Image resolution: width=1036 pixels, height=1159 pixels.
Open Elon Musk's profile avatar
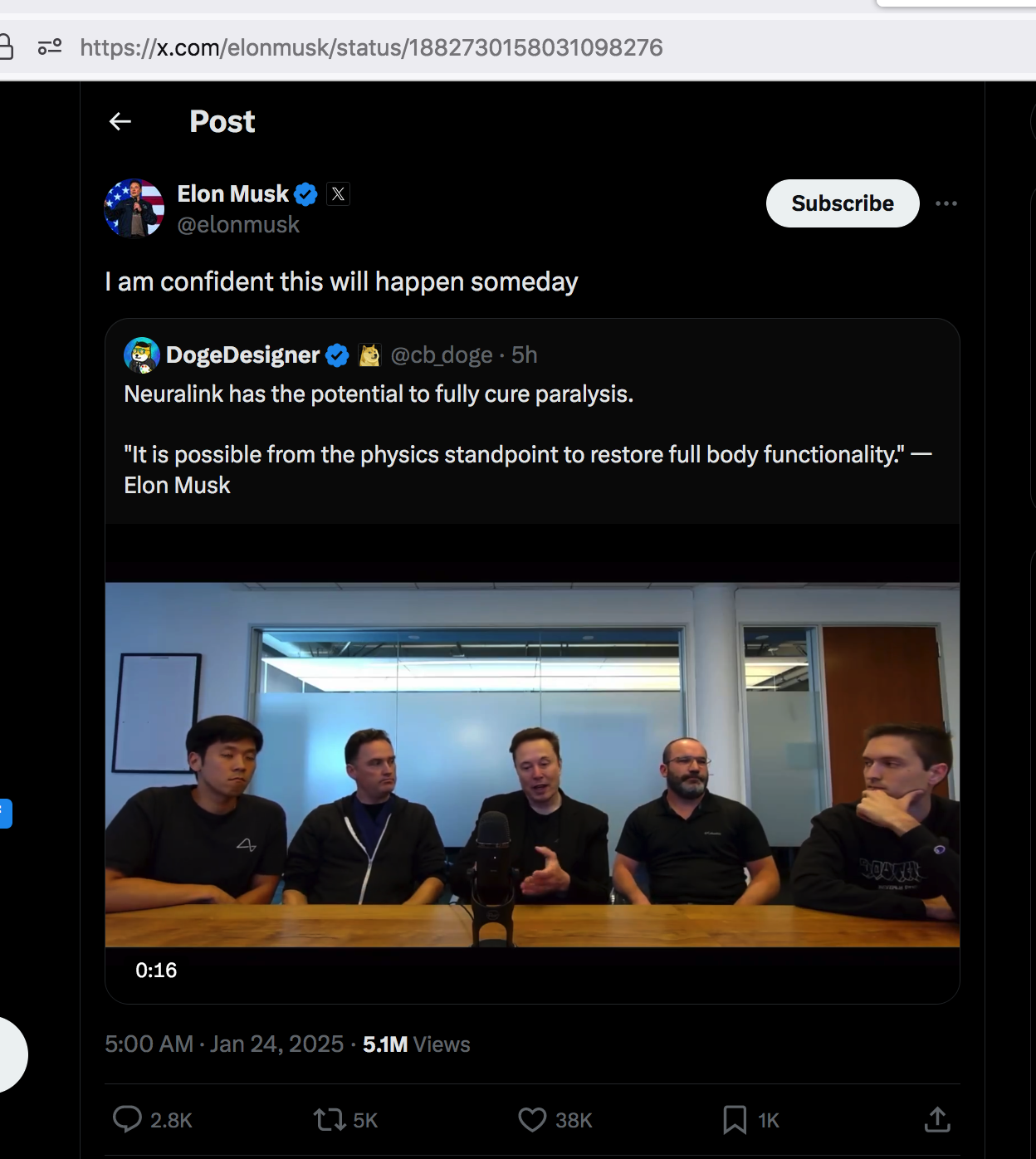[x=134, y=208]
